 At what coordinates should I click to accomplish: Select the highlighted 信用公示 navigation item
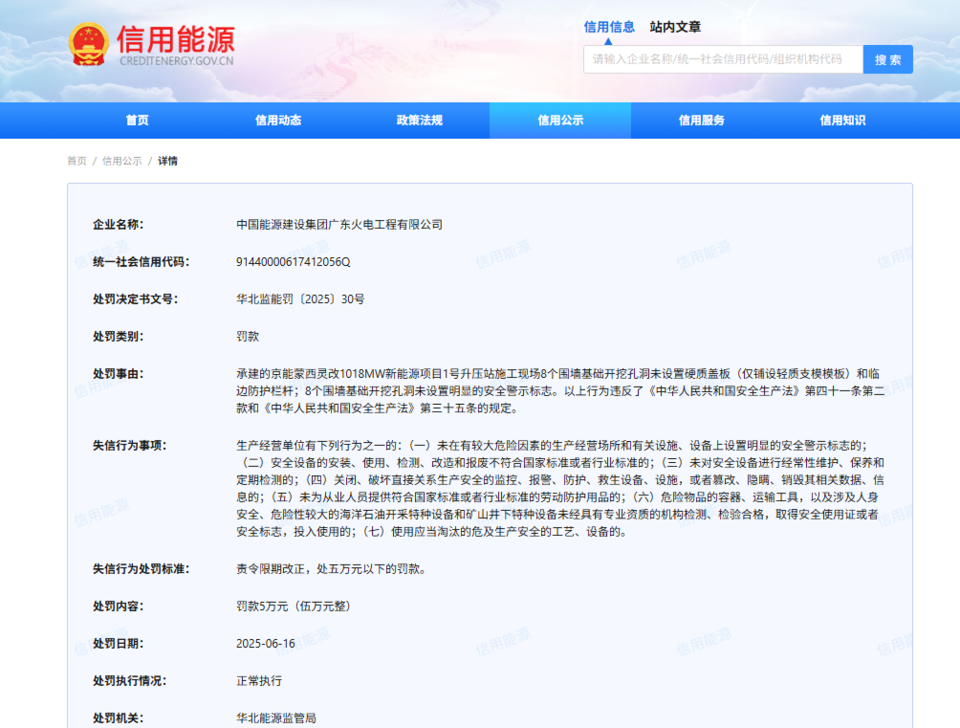tap(560, 120)
